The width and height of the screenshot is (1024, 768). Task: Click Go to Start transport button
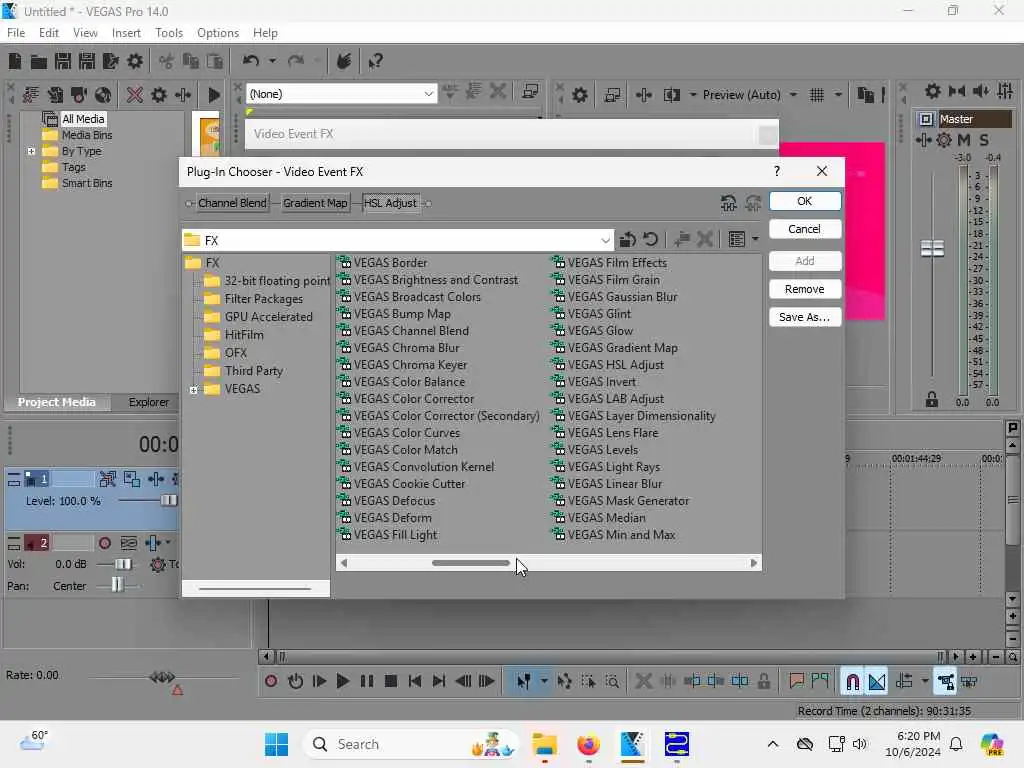coord(415,682)
